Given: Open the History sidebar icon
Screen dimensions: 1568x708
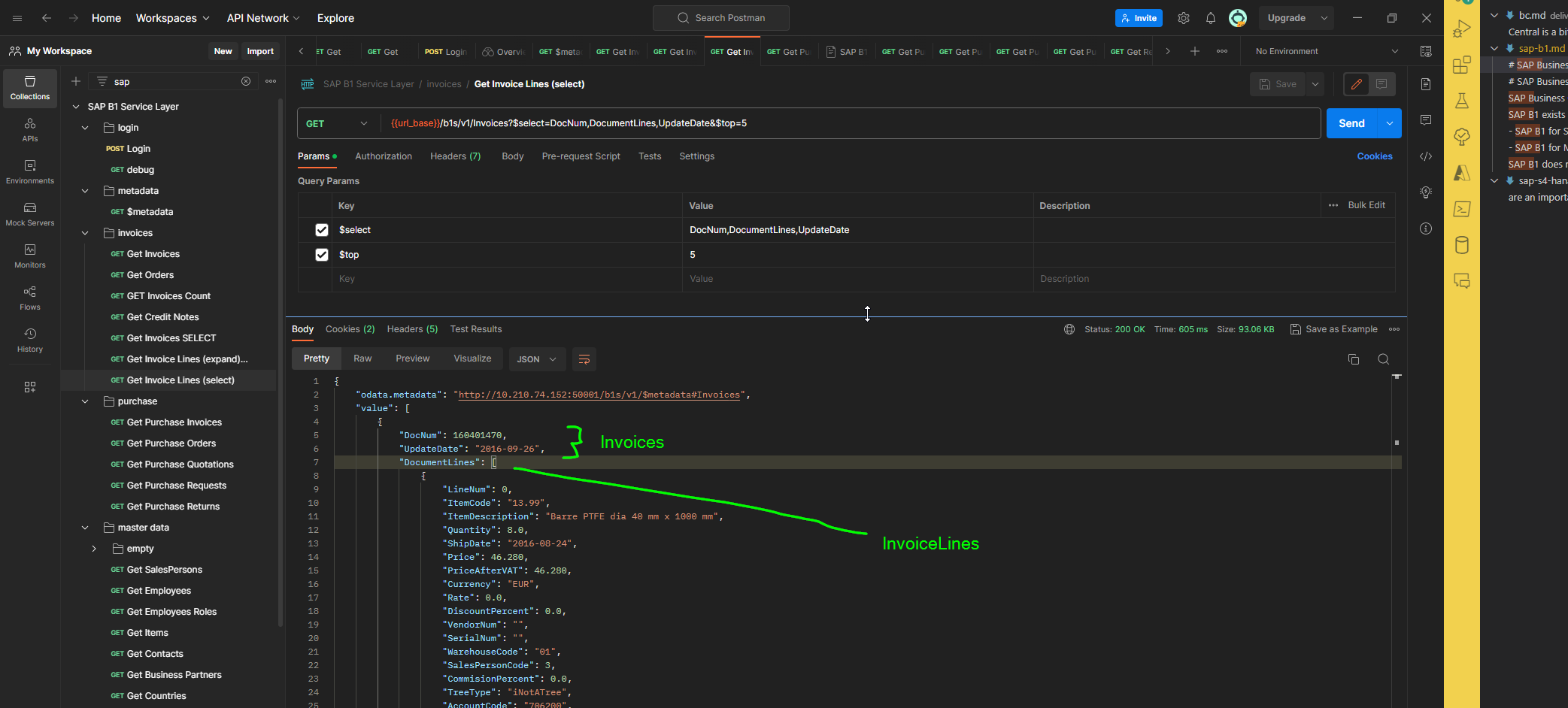Looking at the screenshot, I should (x=30, y=340).
